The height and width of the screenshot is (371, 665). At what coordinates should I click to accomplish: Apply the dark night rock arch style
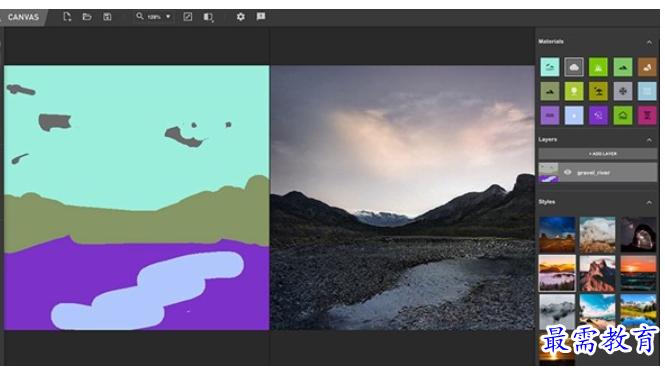click(638, 234)
